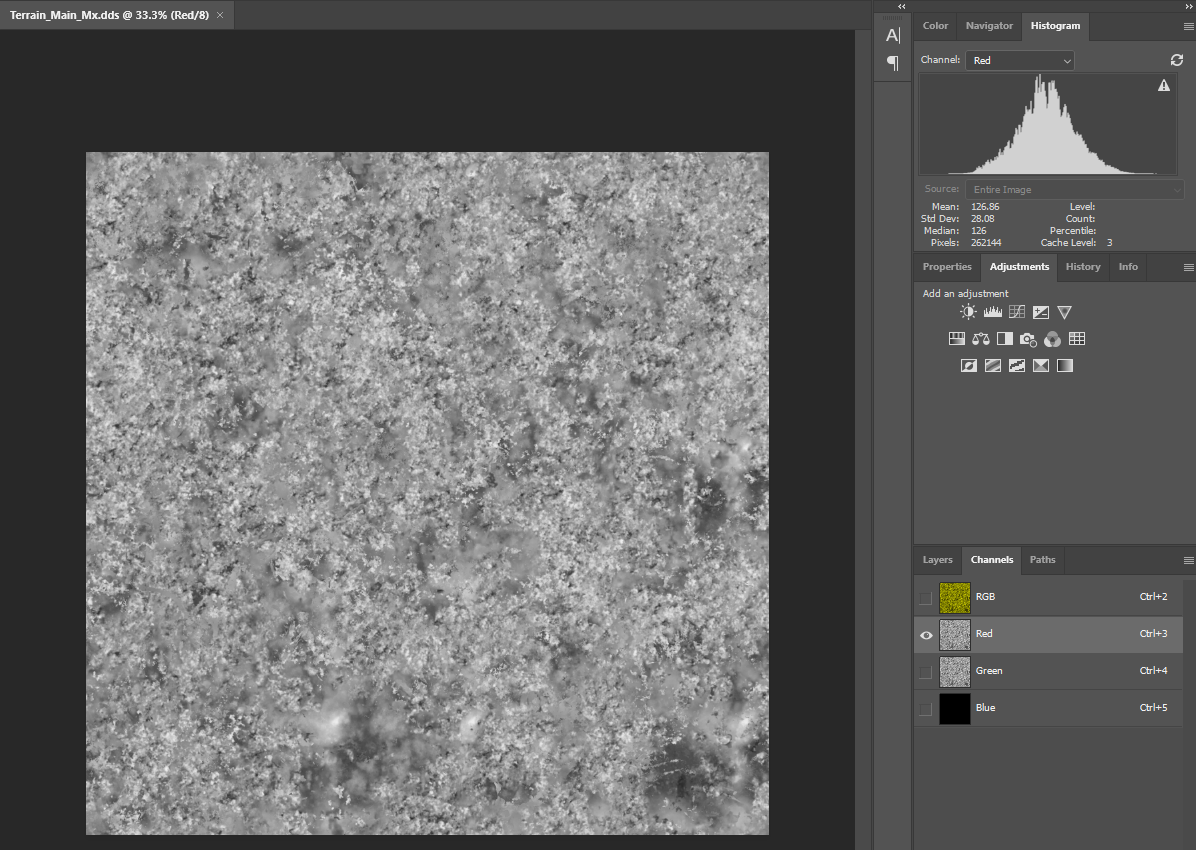Screen dimensions: 1196x850
Task: Refresh the histogram with uncached data
Action: coord(1177,60)
